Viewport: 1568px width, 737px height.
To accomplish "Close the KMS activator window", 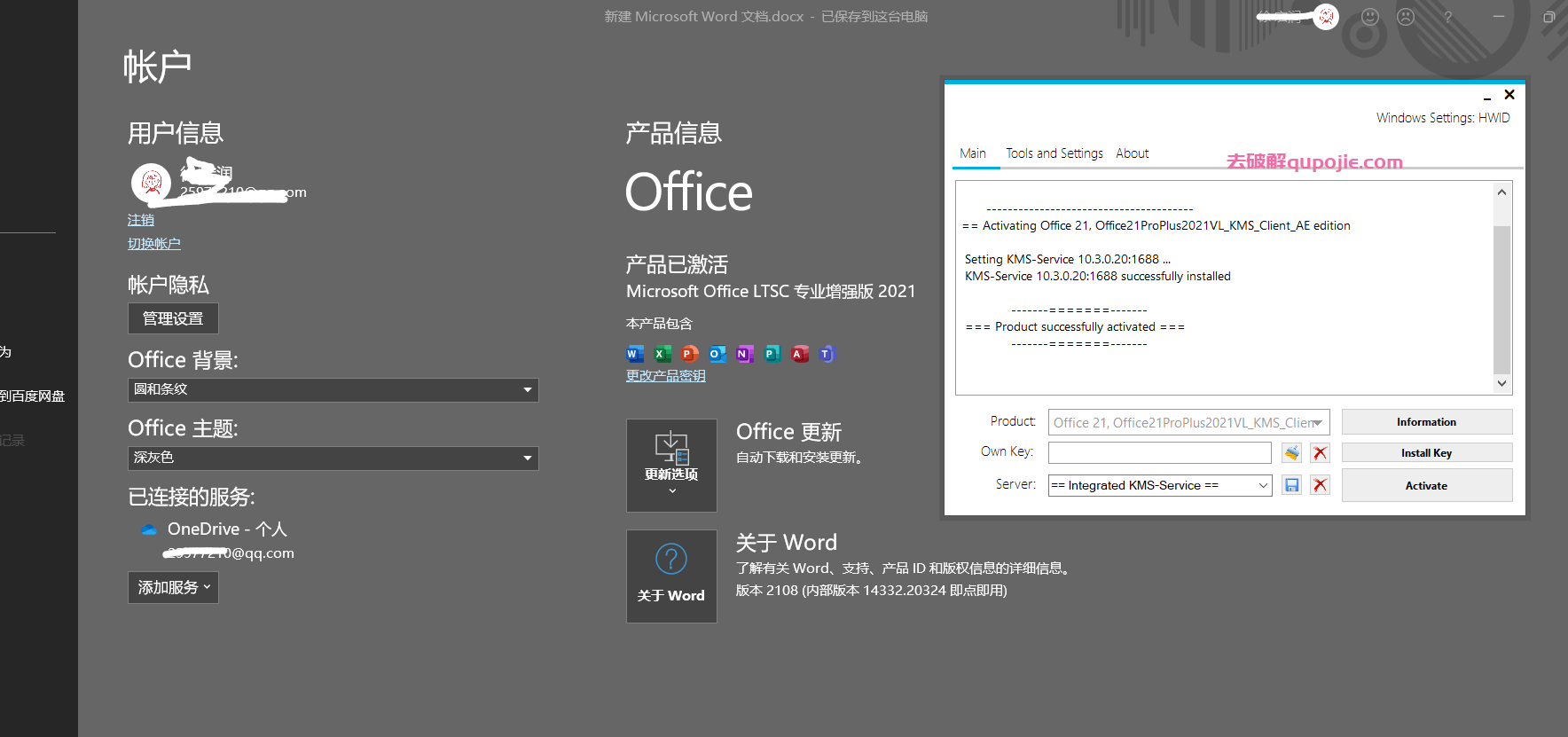I will click(x=1509, y=95).
